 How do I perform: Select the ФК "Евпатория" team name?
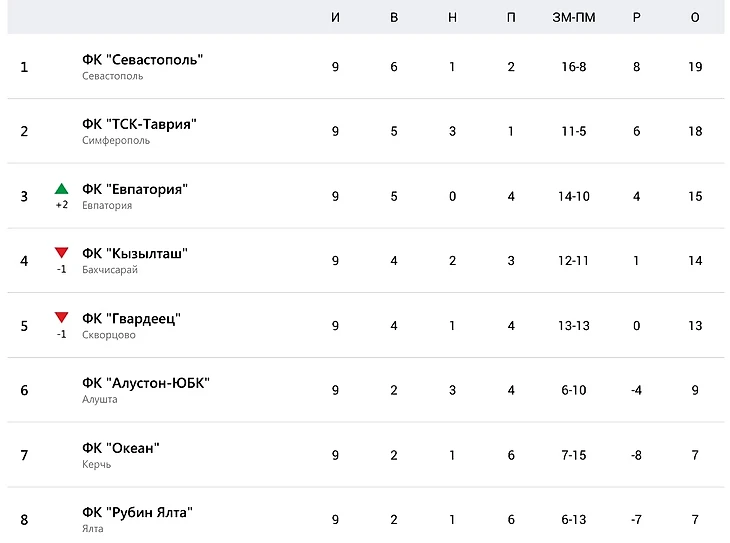click(135, 189)
